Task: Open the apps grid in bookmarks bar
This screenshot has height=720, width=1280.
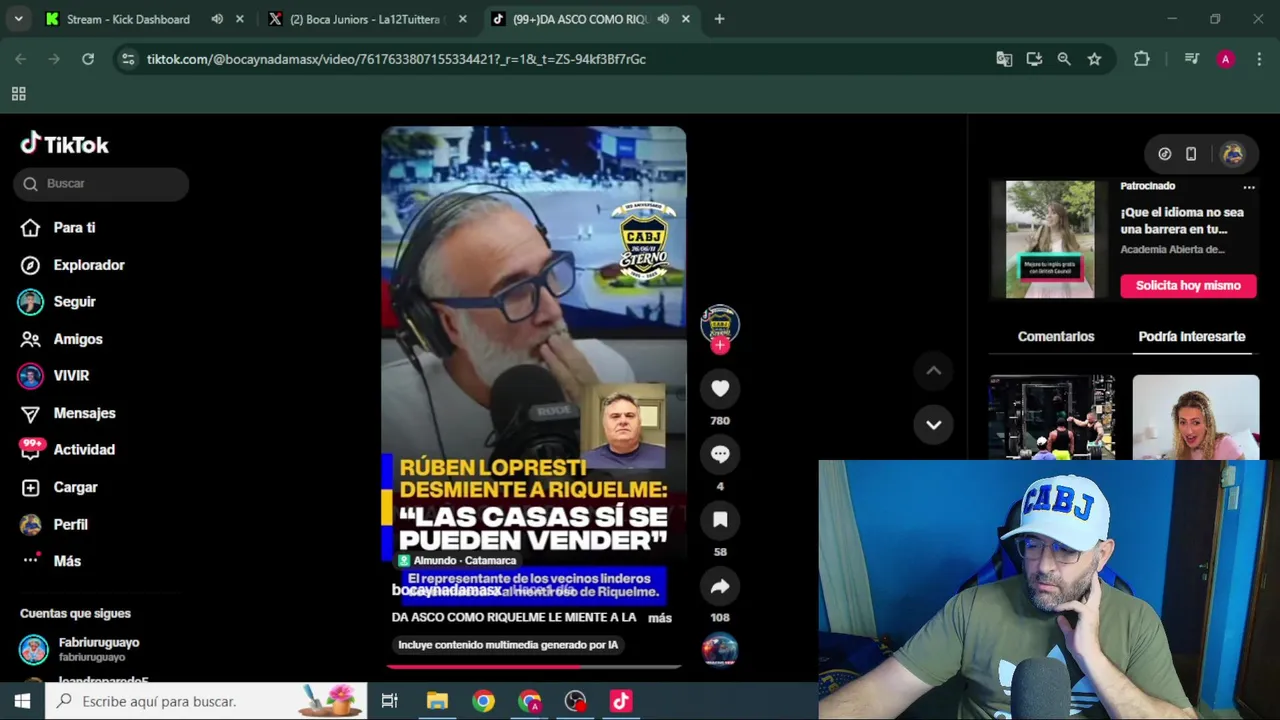Action: (18, 94)
